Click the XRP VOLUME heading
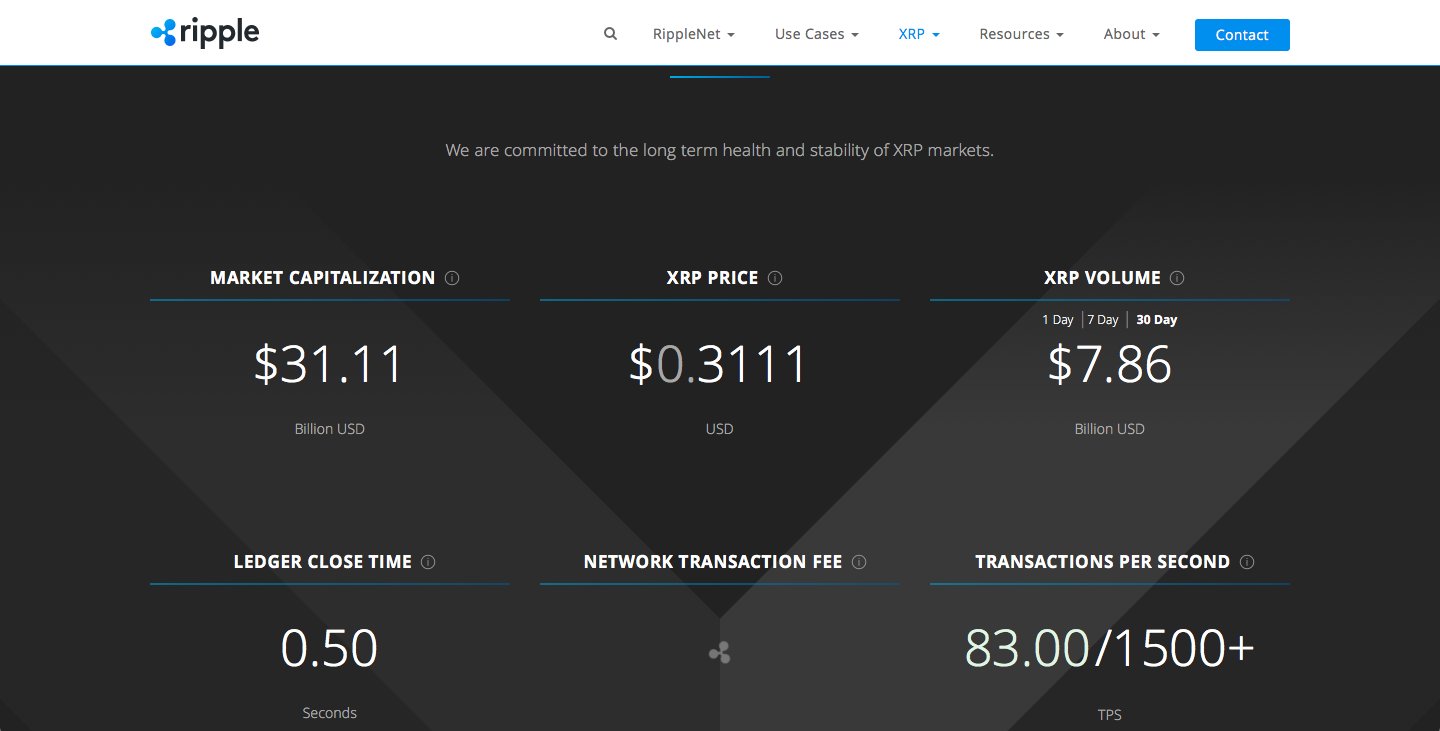1440x731 pixels. pos(1102,278)
